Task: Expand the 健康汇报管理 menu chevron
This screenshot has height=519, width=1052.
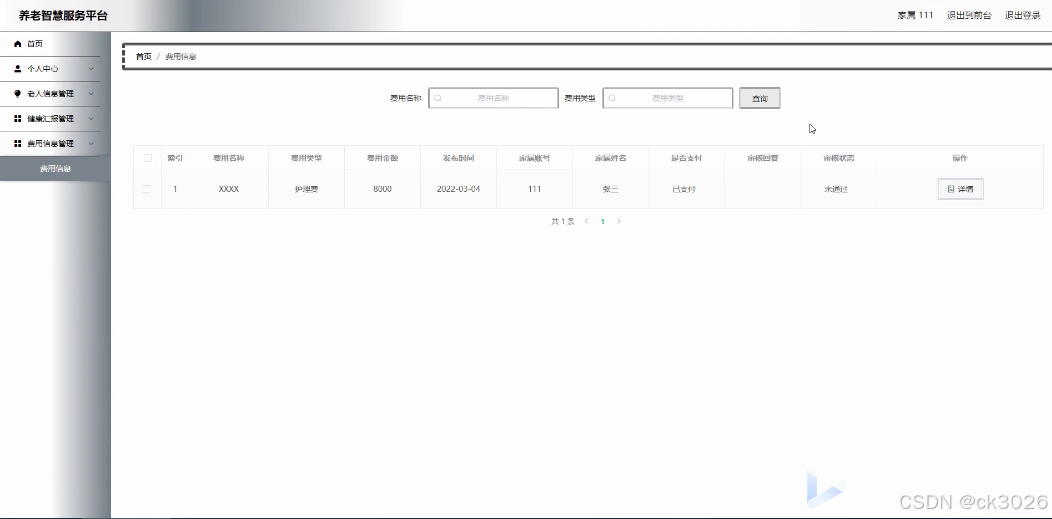Action: click(x=91, y=119)
